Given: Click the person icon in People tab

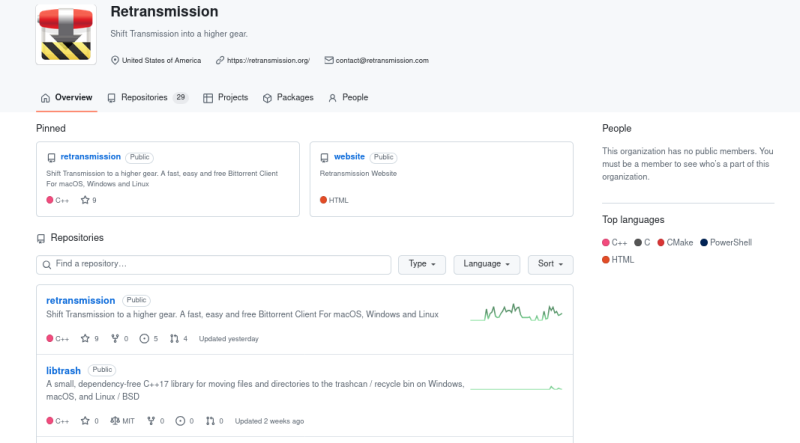Looking at the screenshot, I should (332, 98).
